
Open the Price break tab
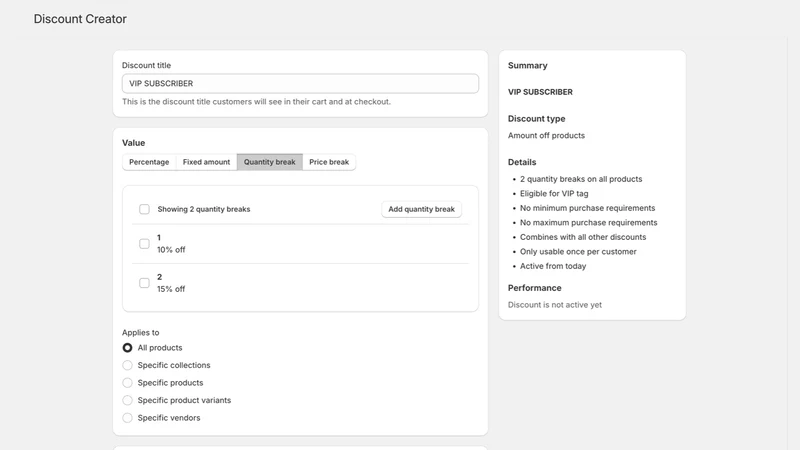(329, 162)
